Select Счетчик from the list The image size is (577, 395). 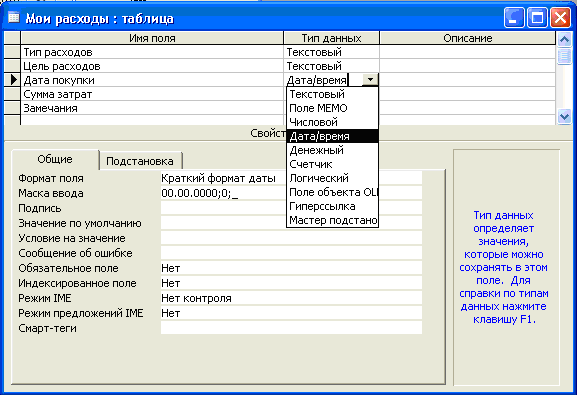click(x=332, y=164)
